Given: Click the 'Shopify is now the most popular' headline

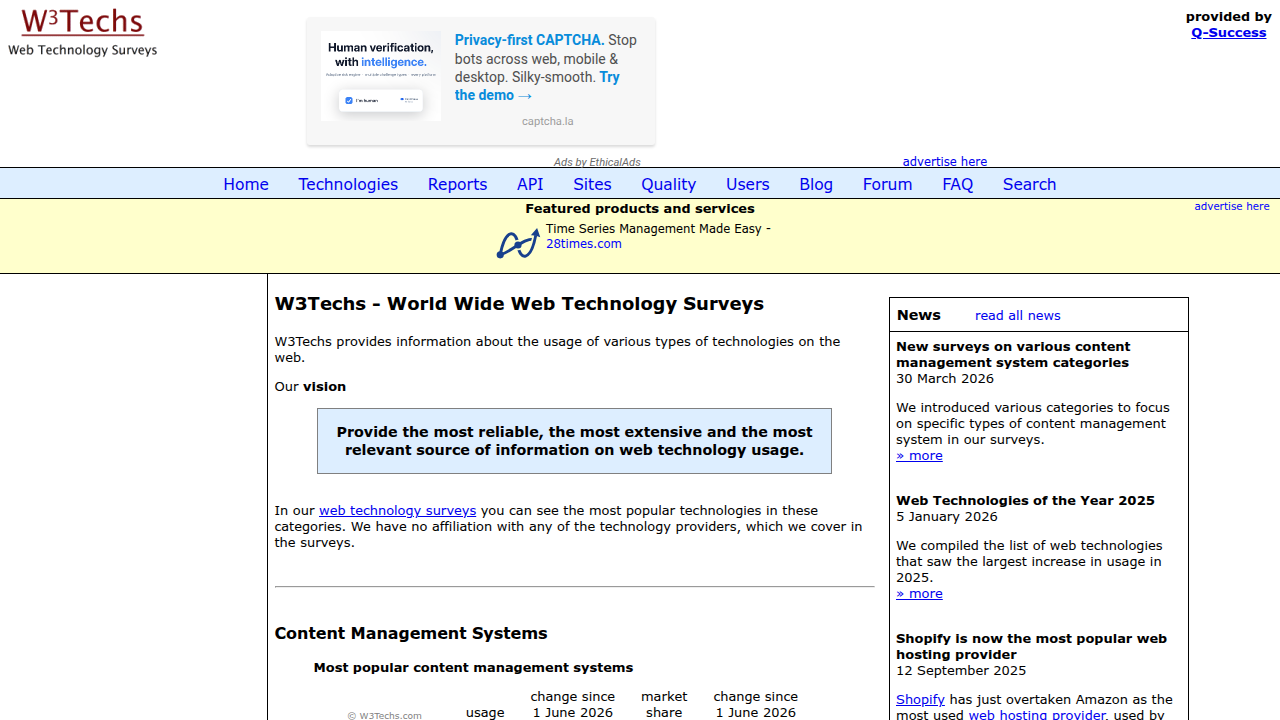Looking at the screenshot, I should [1031, 647].
